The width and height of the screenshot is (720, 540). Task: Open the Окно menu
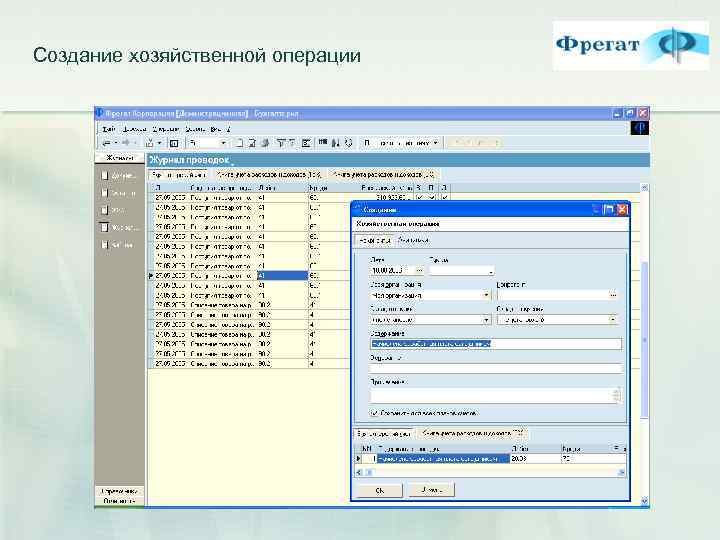click(216, 129)
